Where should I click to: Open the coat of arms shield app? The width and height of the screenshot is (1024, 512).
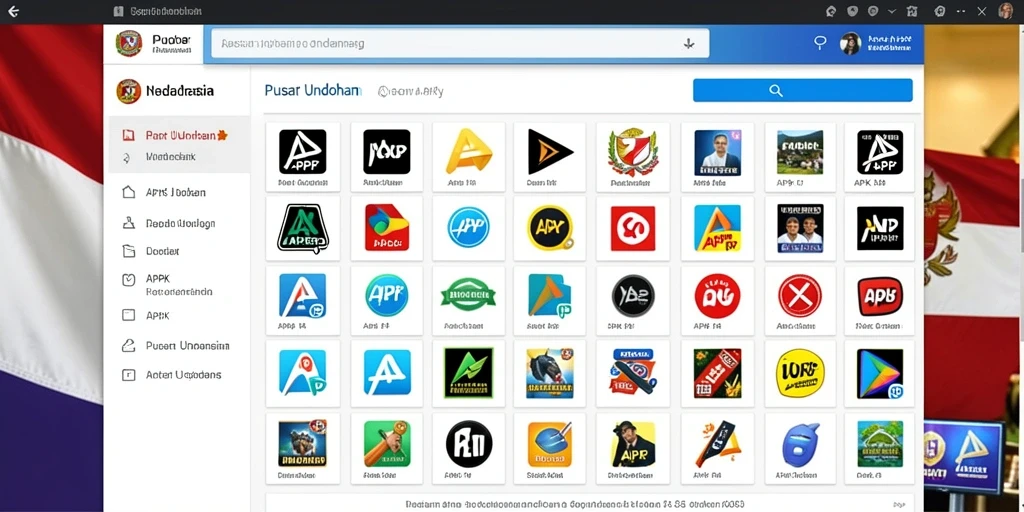[632, 152]
